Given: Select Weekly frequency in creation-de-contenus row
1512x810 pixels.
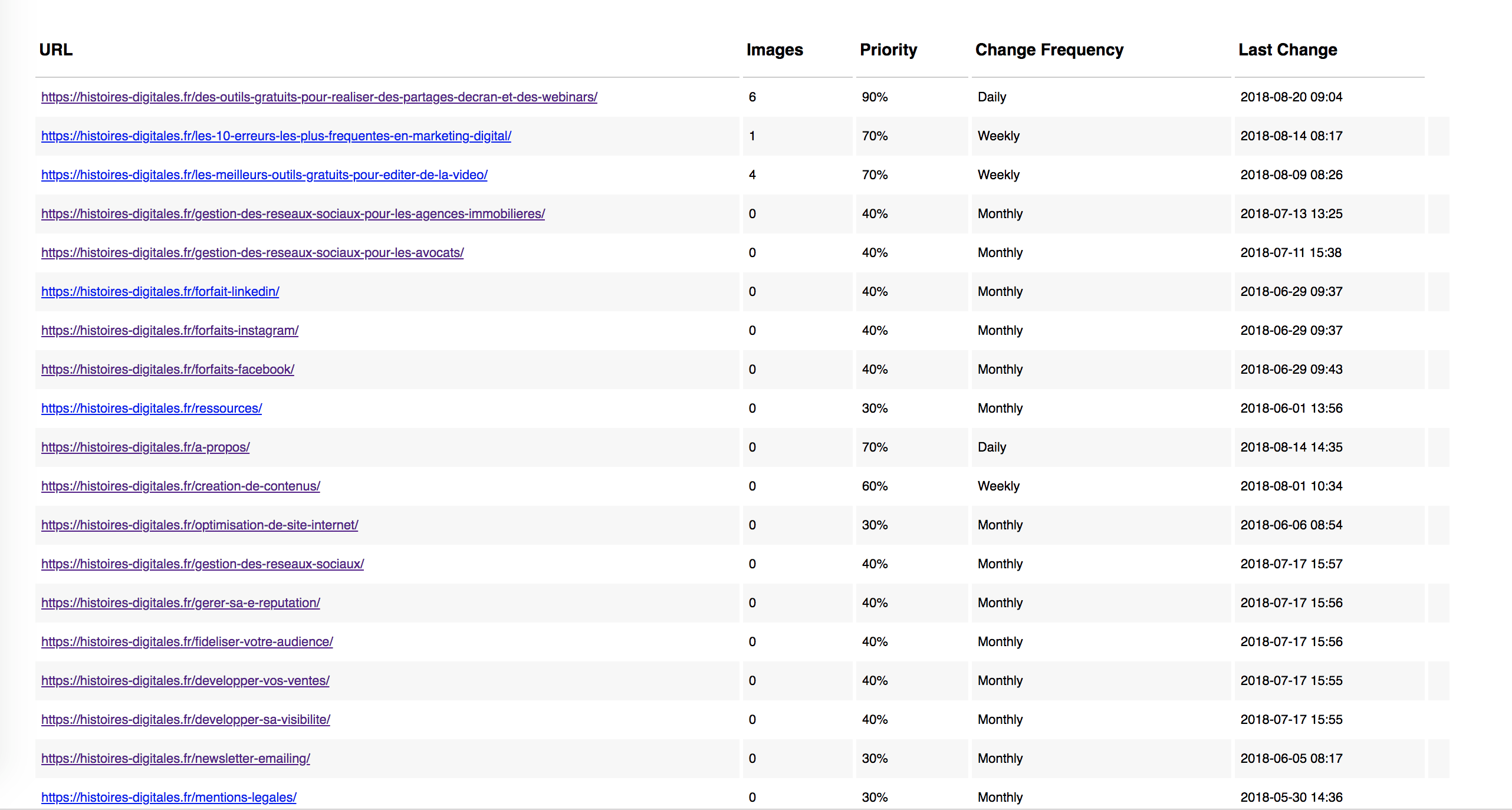Looking at the screenshot, I should 998,486.
